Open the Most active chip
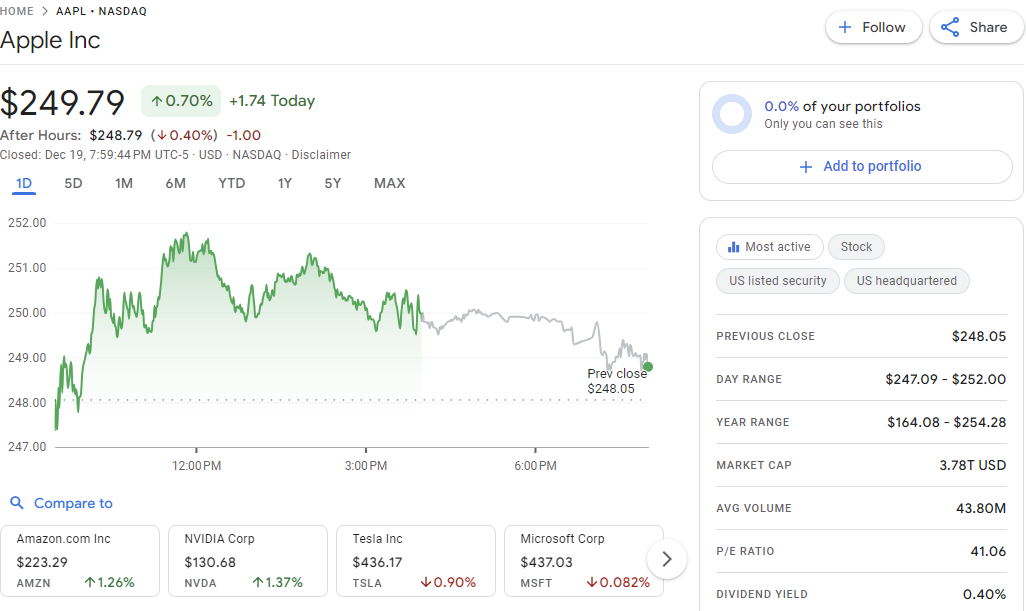The width and height of the screenshot is (1026, 611). point(770,247)
